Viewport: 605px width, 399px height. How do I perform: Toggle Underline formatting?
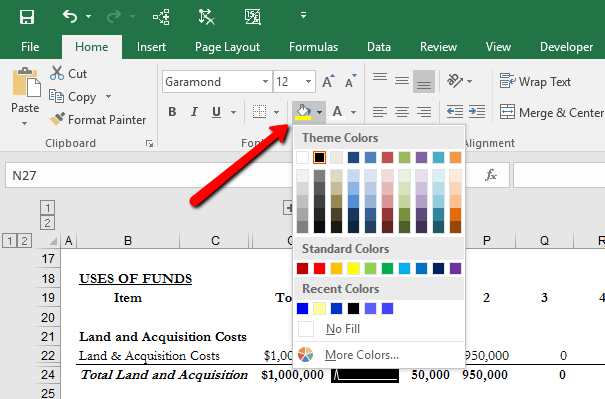pyautogui.click(x=216, y=112)
